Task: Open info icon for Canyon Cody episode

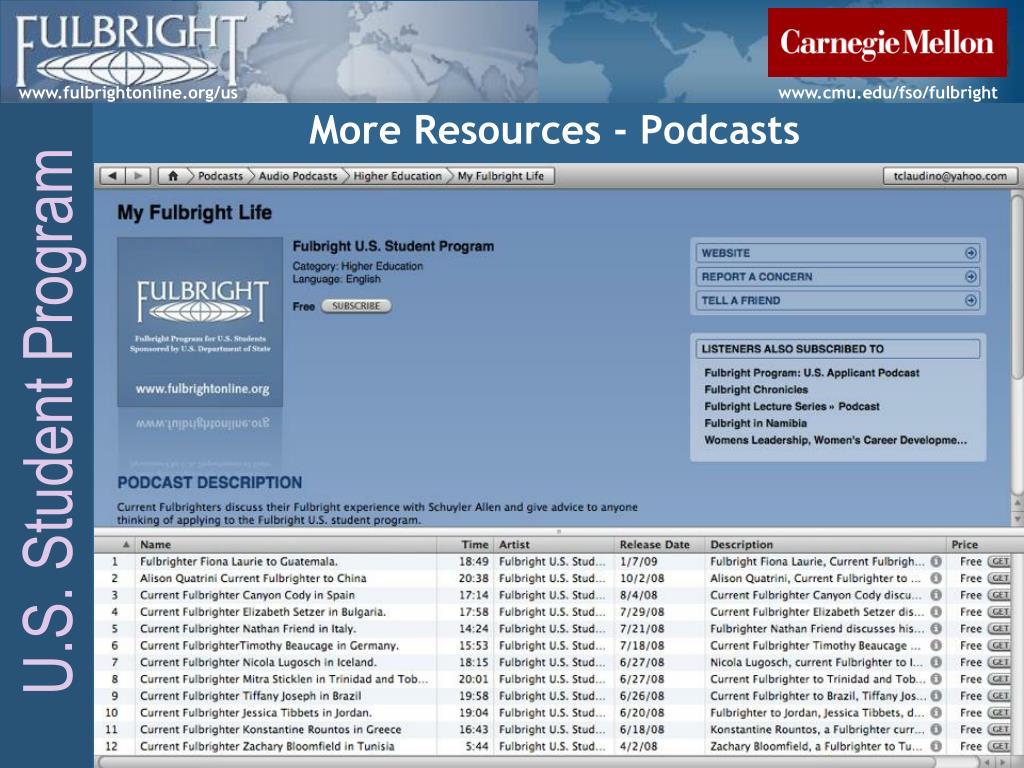Action: point(936,595)
